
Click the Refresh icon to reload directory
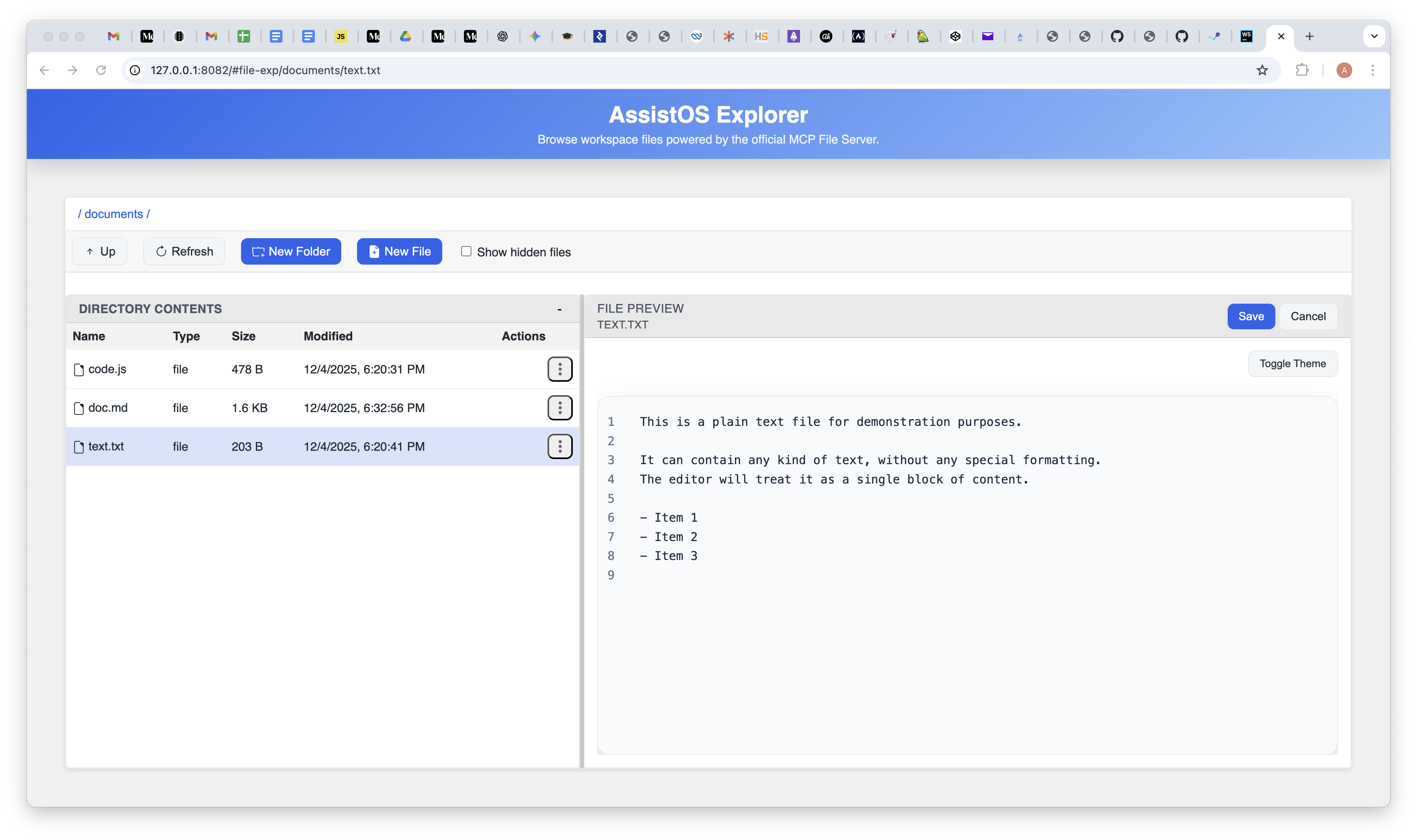[161, 251]
